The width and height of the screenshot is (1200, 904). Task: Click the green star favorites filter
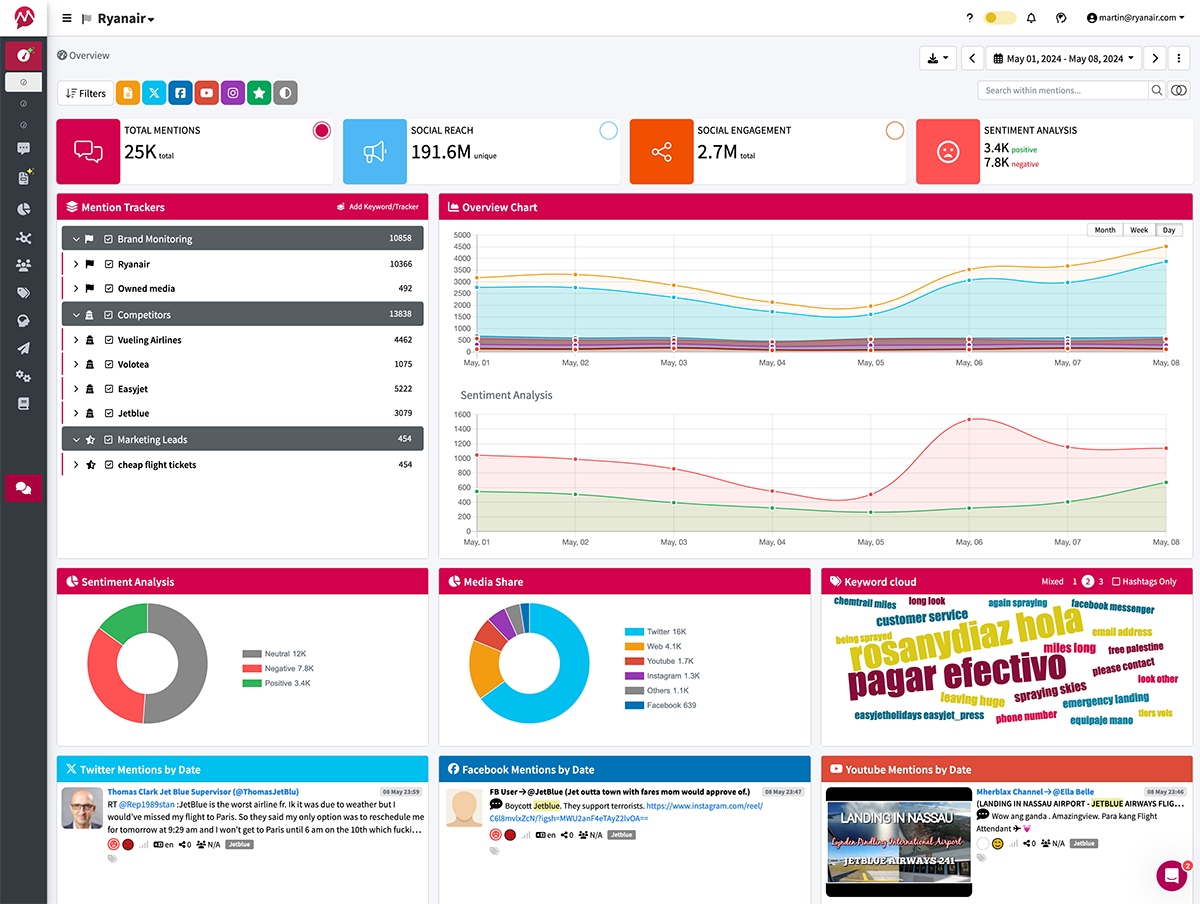259,93
